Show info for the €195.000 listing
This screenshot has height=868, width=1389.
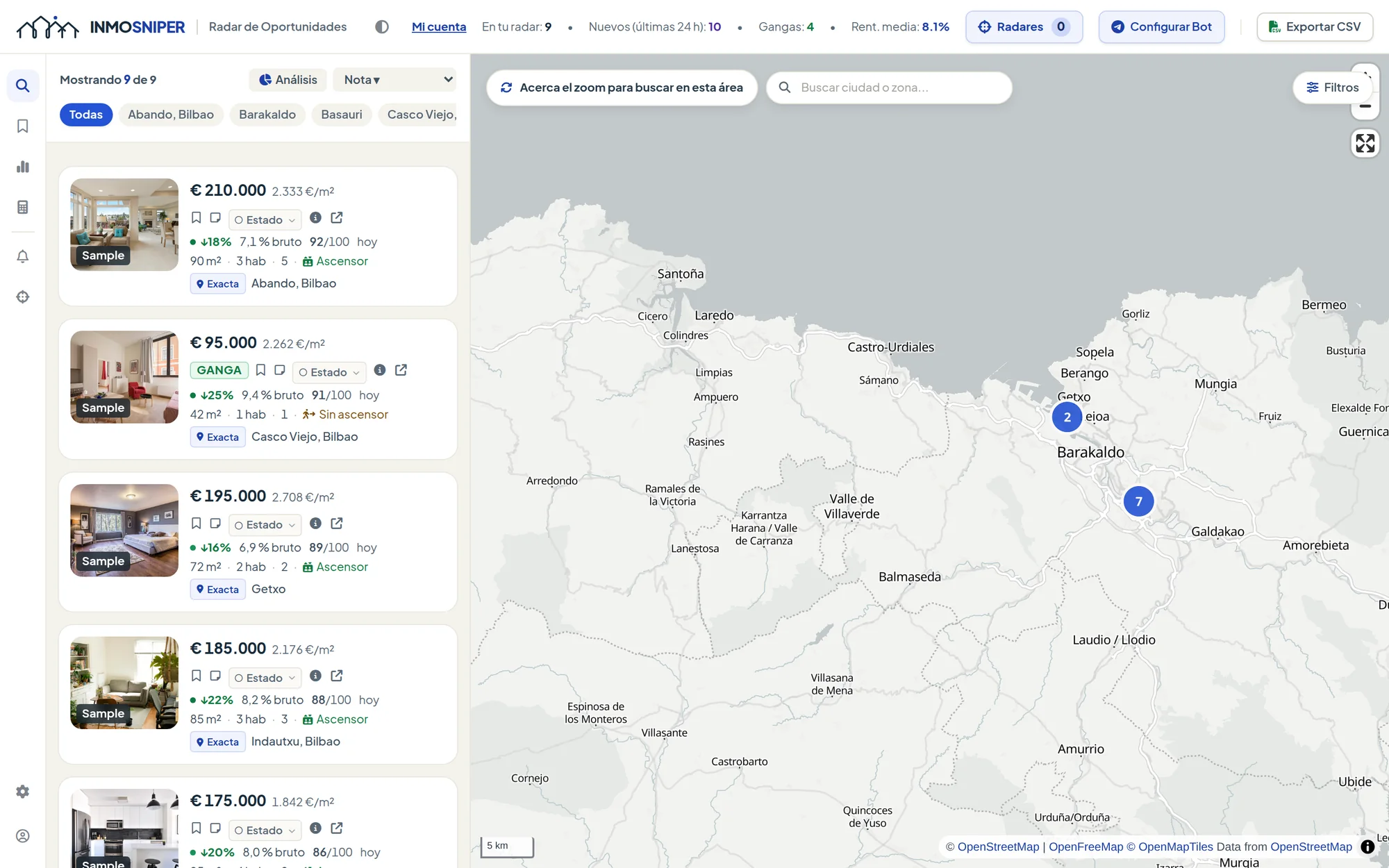coord(315,524)
